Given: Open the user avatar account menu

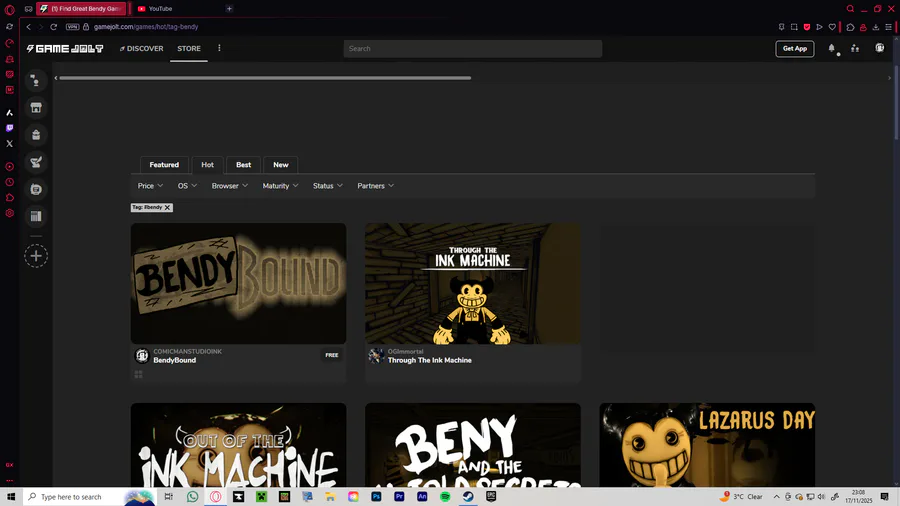Looking at the screenshot, I should tap(879, 48).
